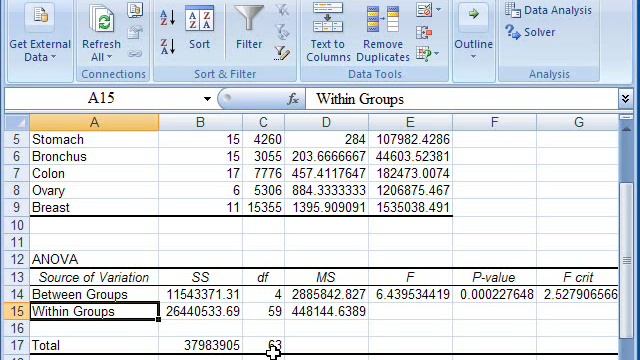This screenshot has width=640, height=360.
Task: Open the Outline group menu
Action: tap(473, 33)
